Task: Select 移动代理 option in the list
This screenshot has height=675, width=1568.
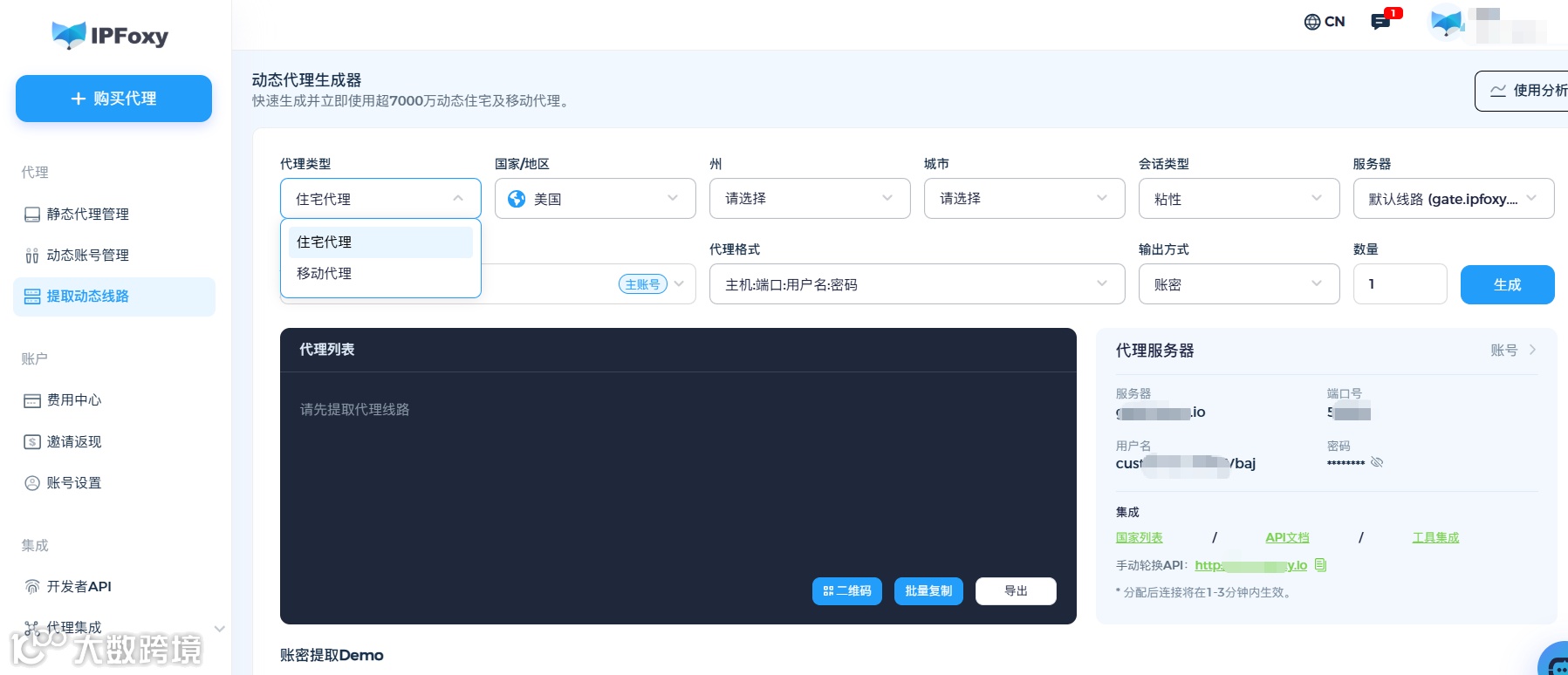Action: (380, 274)
